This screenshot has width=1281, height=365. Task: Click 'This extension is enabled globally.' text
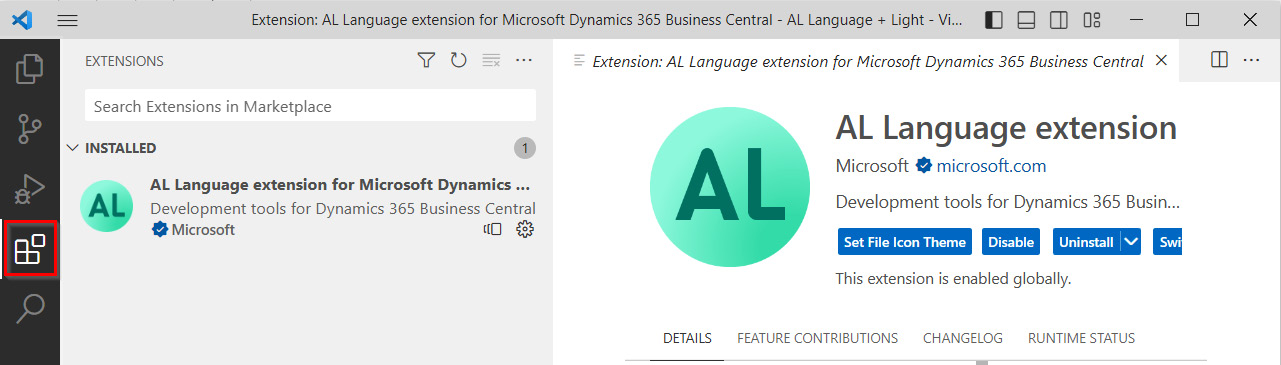[x=953, y=279]
